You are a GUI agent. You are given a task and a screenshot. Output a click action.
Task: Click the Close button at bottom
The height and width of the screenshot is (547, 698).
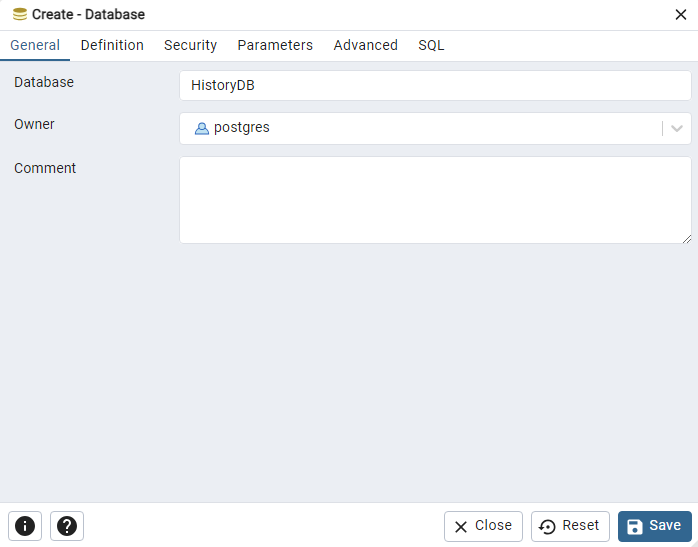pos(483,526)
